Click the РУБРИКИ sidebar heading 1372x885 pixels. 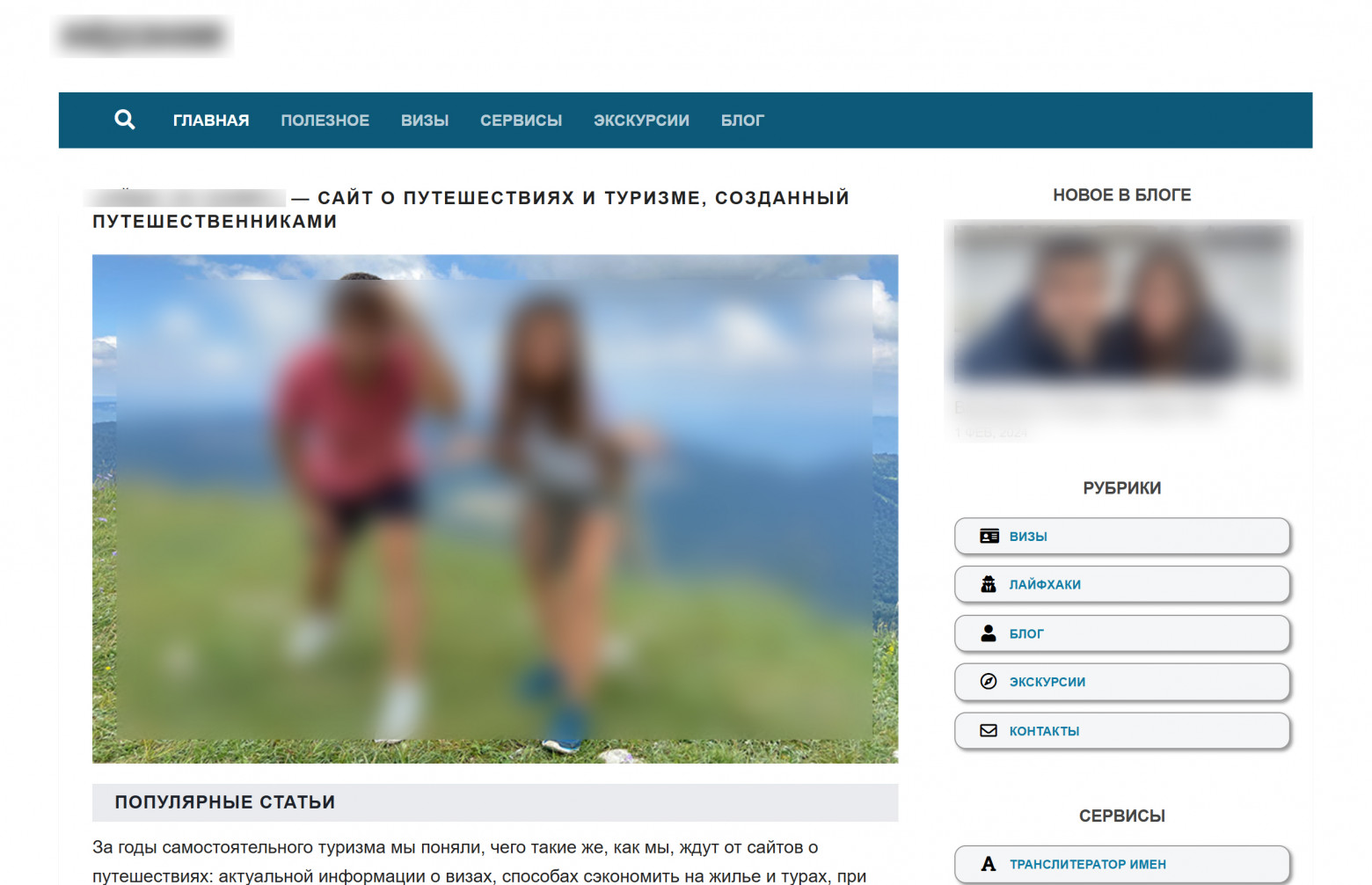coord(1122,488)
